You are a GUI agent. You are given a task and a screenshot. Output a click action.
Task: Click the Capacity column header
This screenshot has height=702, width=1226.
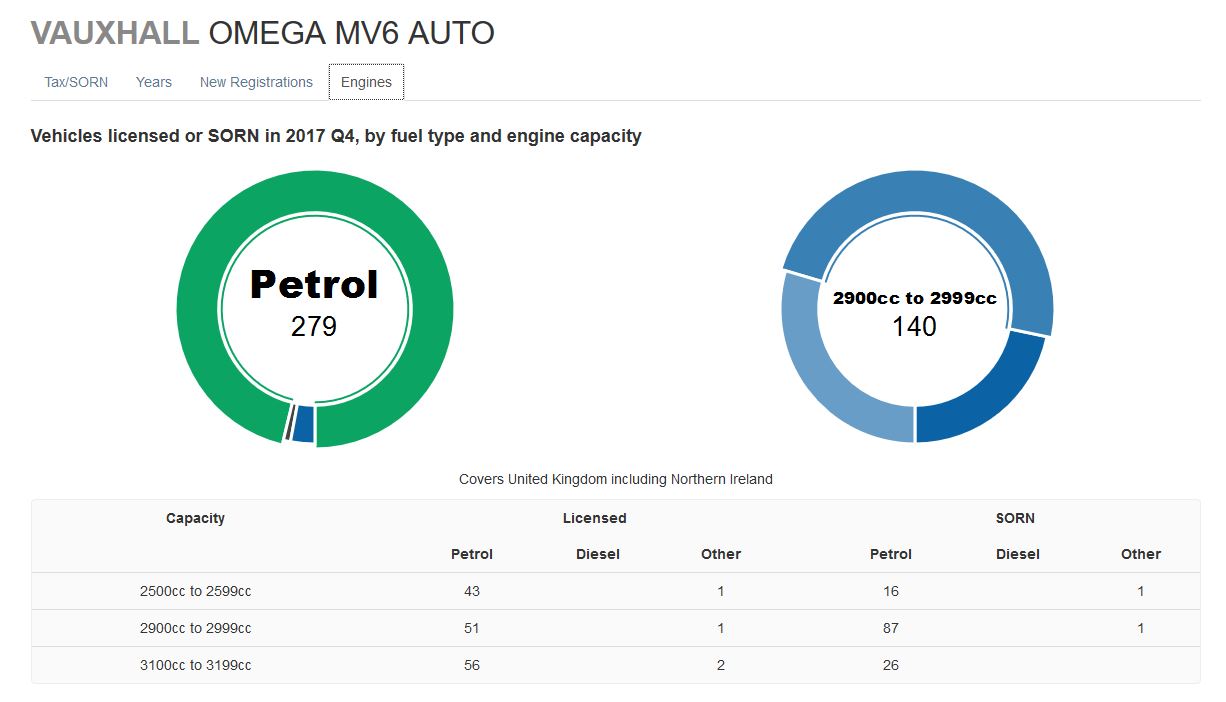[196, 518]
